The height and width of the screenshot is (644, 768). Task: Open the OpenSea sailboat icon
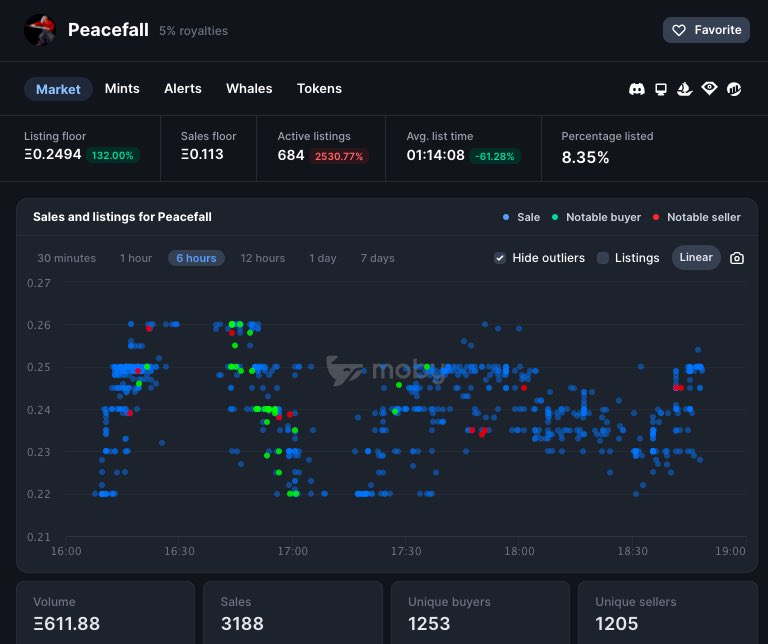click(685, 89)
